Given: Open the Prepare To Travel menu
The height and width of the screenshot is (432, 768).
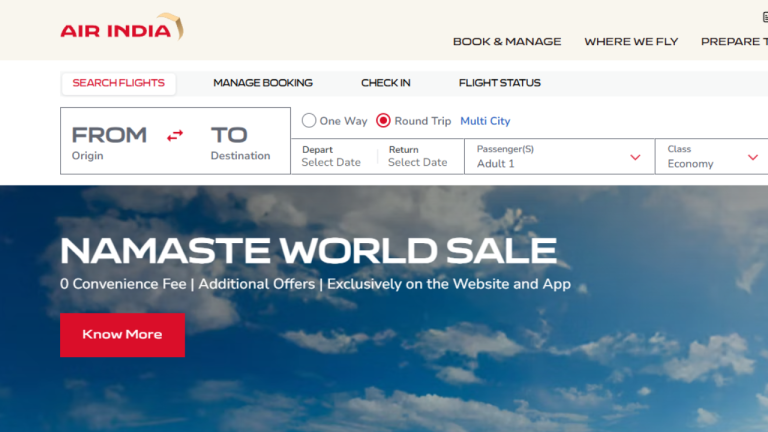Looking at the screenshot, I should [734, 42].
